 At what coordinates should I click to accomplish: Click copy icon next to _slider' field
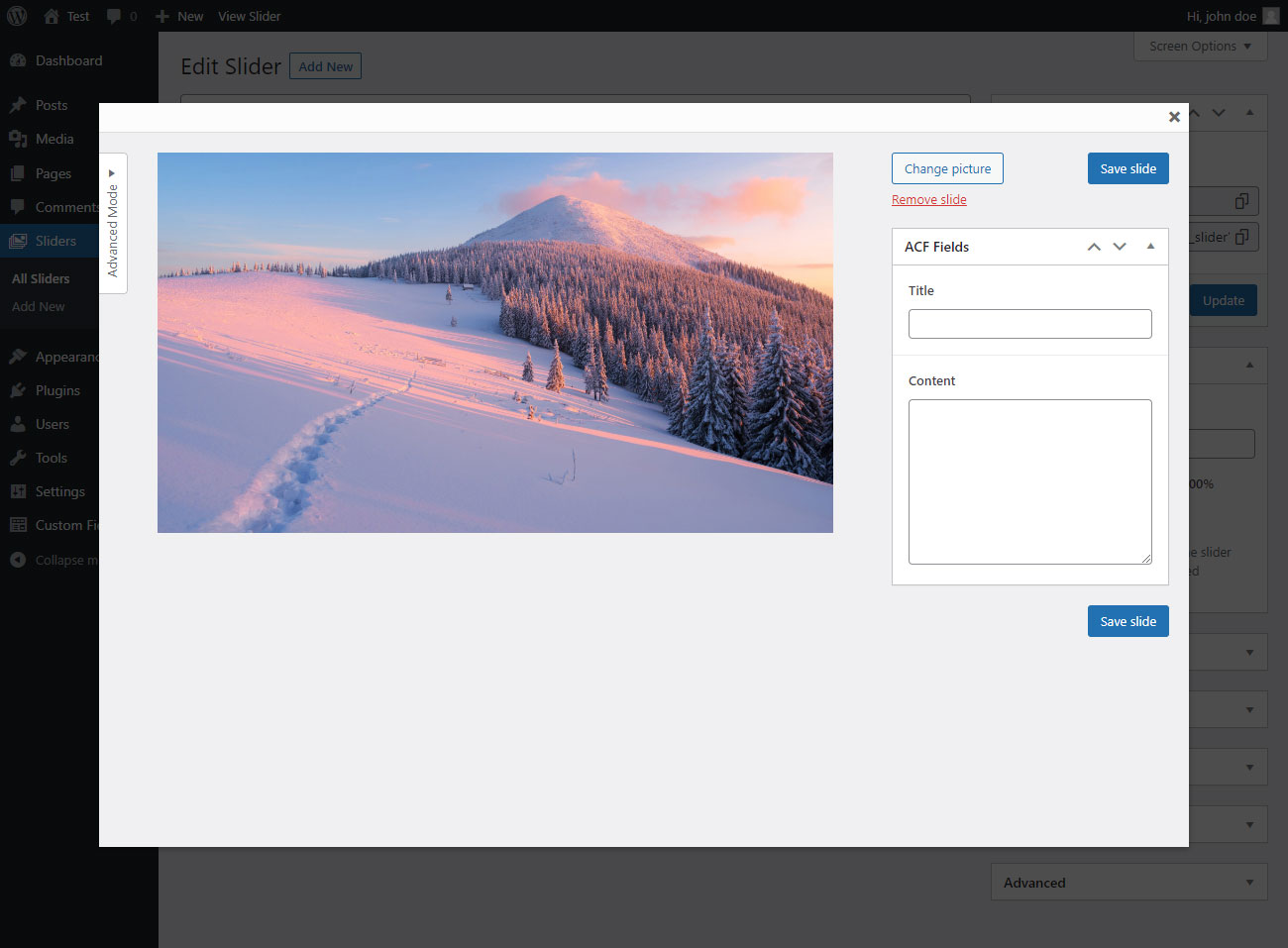(x=1241, y=237)
